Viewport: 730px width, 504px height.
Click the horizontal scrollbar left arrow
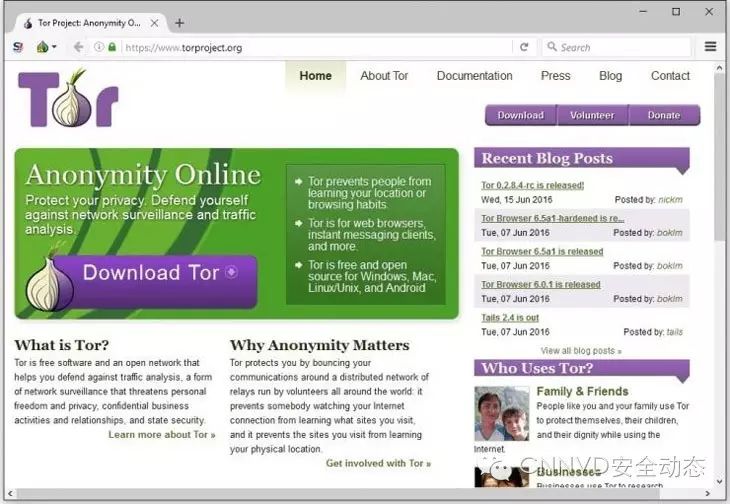point(10,493)
